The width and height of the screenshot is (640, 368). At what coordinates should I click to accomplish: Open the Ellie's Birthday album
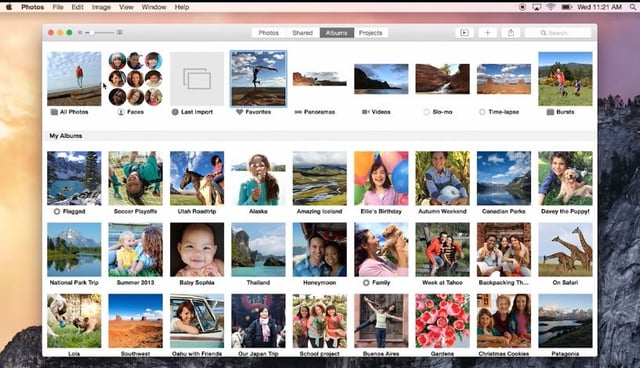pos(381,178)
